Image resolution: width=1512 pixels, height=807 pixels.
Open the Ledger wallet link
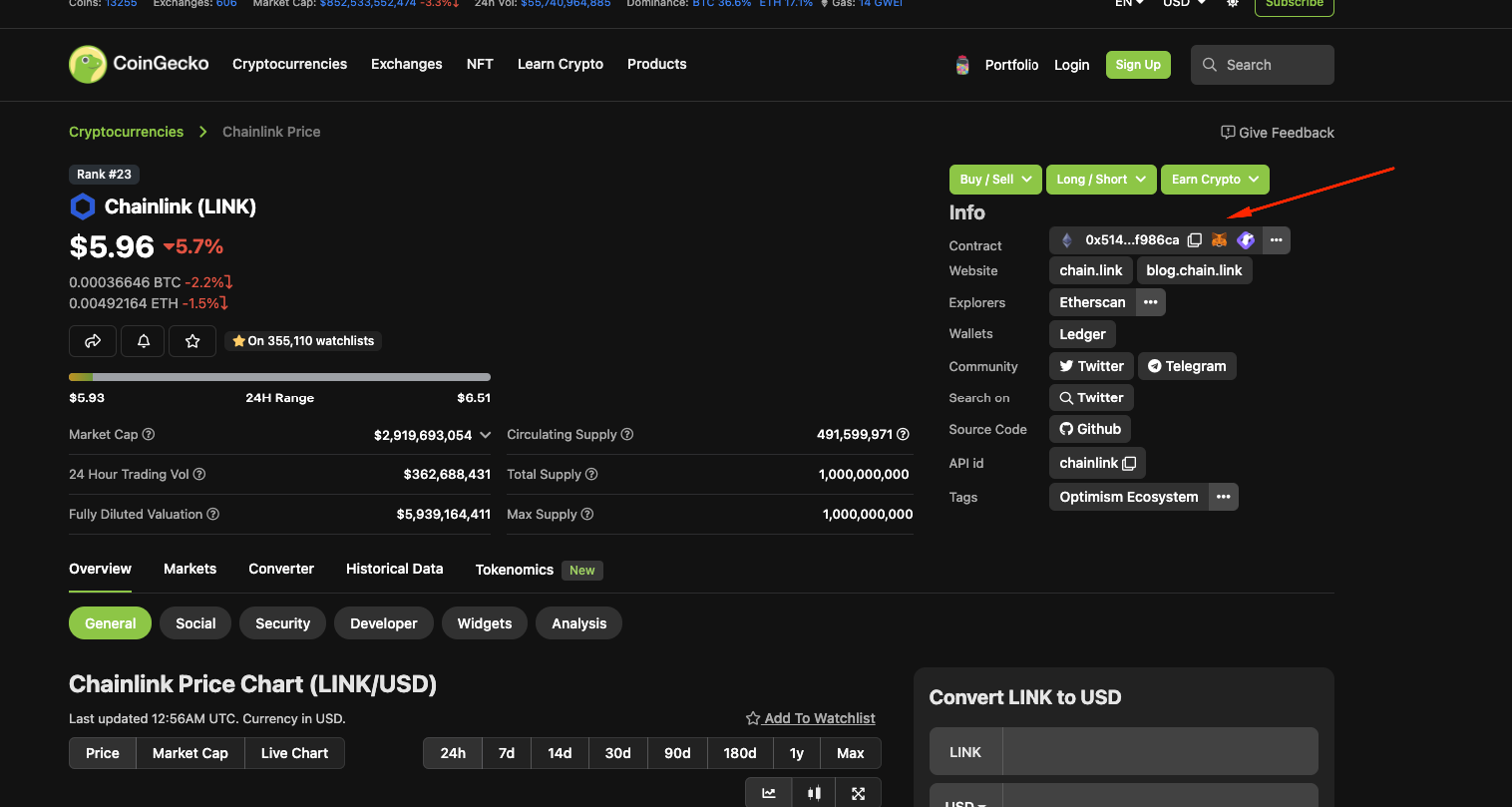click(1082, 334)
